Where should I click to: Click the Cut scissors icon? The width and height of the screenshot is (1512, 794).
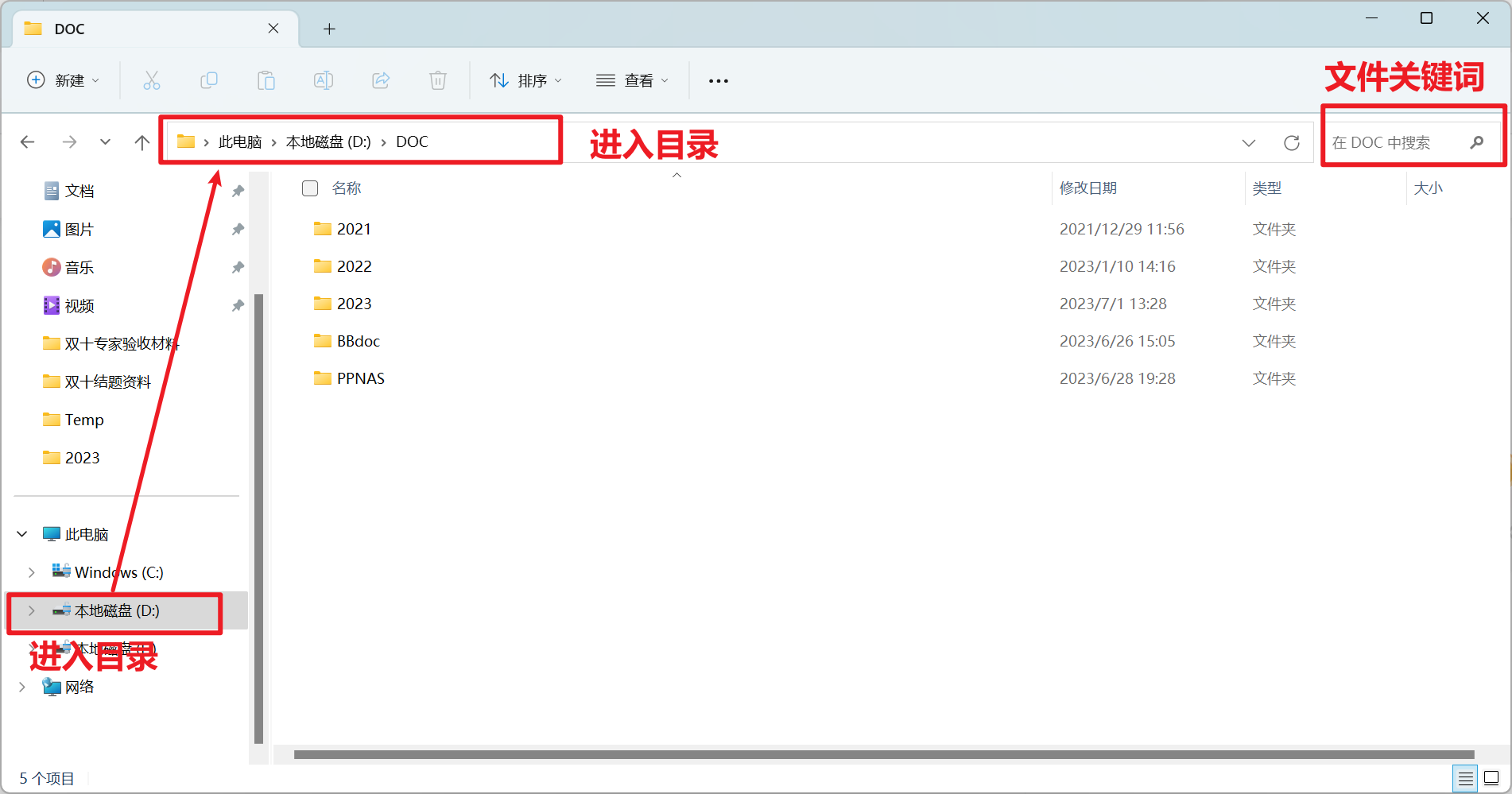point(151,80)
